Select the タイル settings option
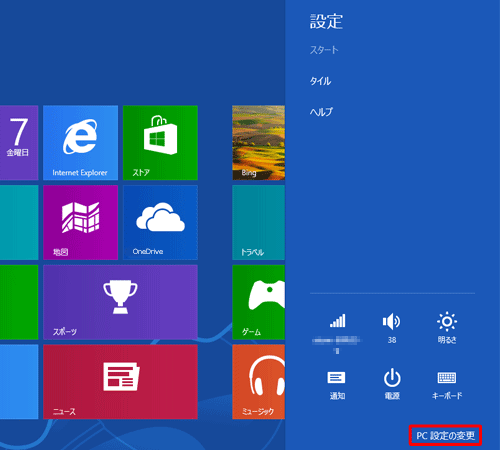The height and width of the screenshot is (450, 500). 320,81
